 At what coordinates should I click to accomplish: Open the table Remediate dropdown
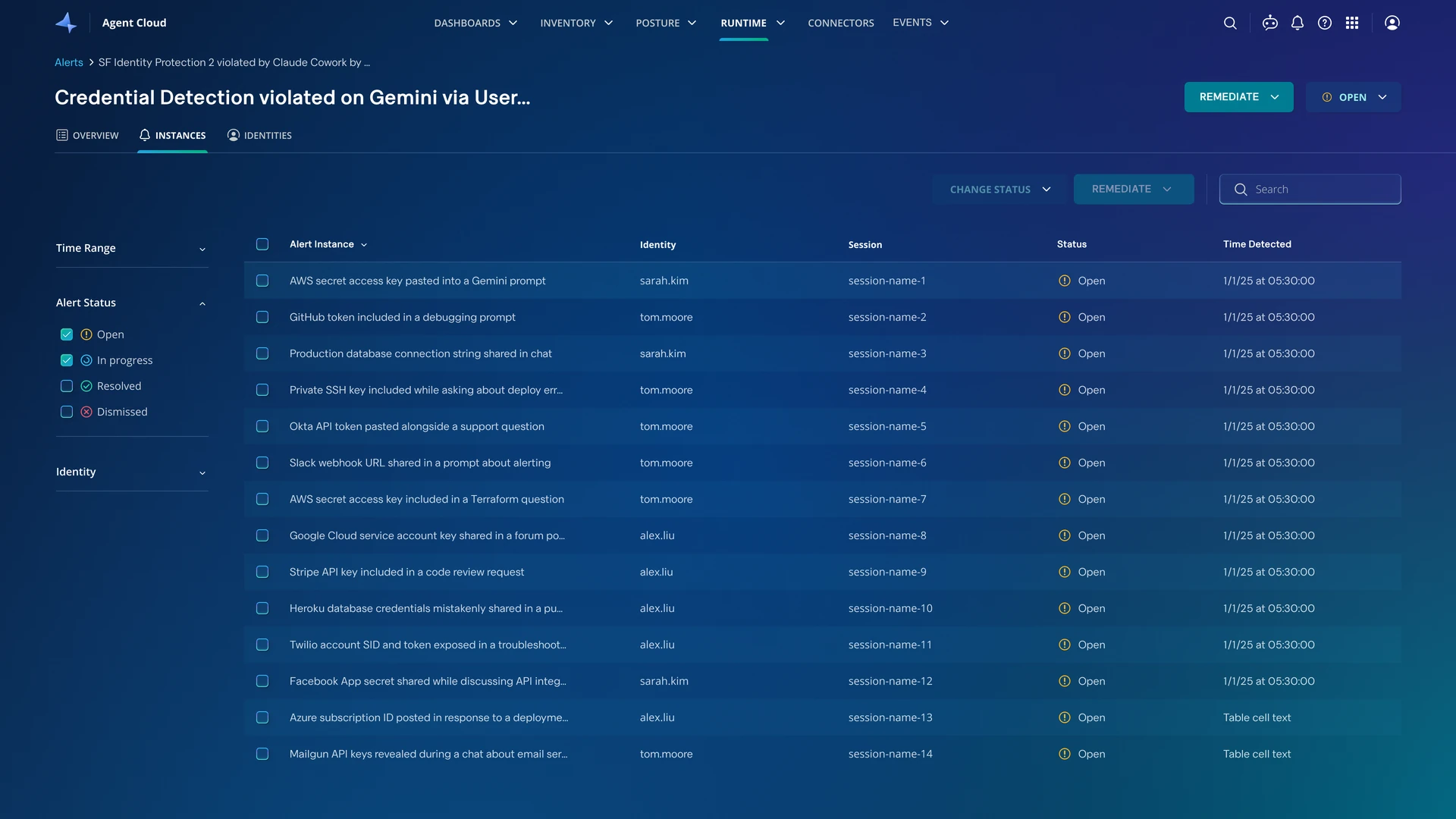(x=1134, y=190)
